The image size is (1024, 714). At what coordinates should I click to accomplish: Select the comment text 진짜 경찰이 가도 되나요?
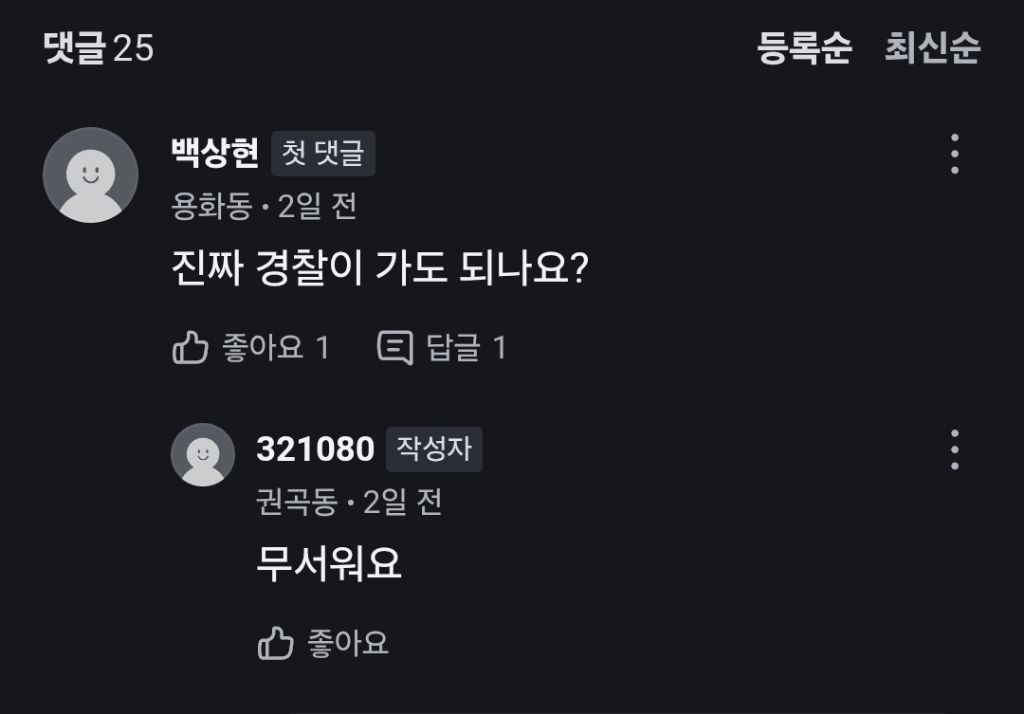click(x=379, y=270)
